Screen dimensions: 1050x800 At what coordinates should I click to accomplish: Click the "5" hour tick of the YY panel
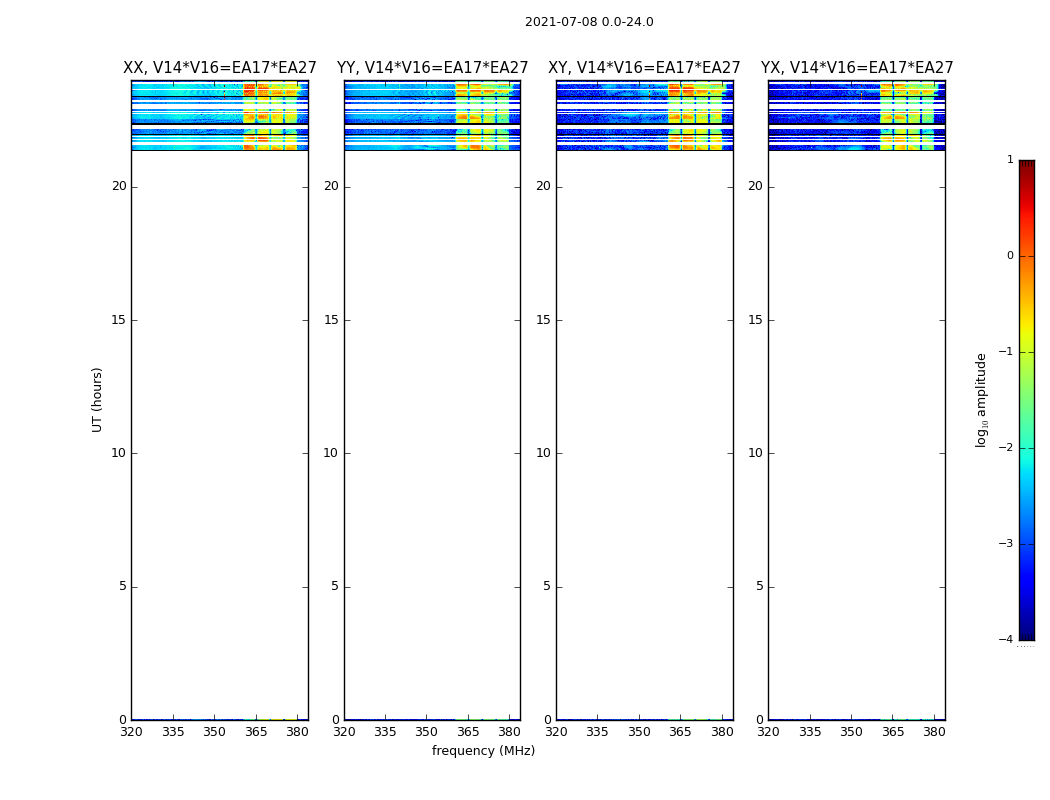tap(335, 586)
